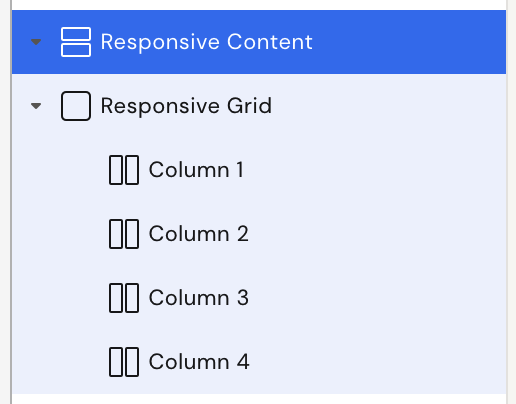516x404 pixels.
Task: Select the Responsive Grid label text
Action: pyautogui.click(x=186, y=106)
